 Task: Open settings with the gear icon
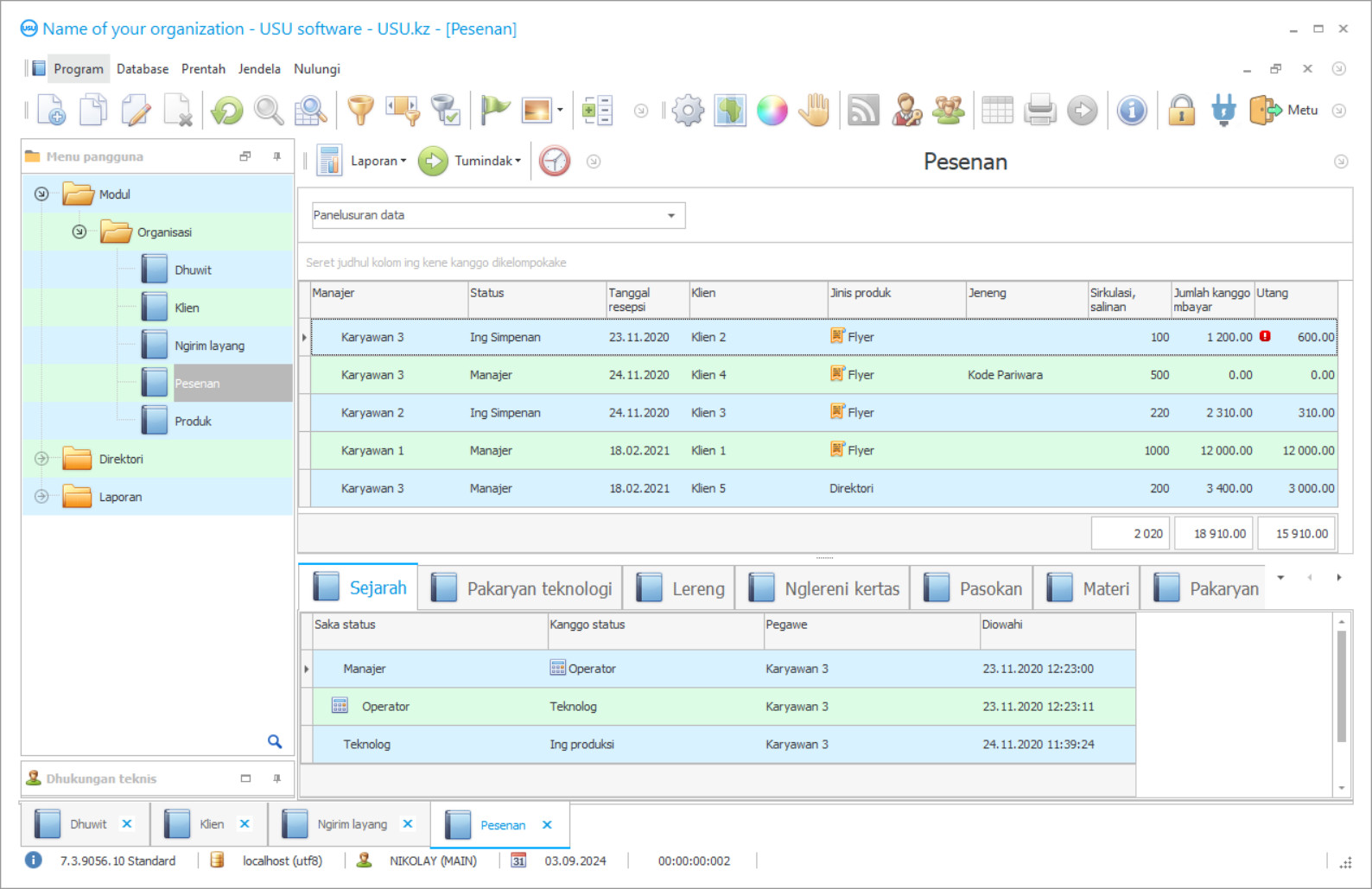point(688,111)
